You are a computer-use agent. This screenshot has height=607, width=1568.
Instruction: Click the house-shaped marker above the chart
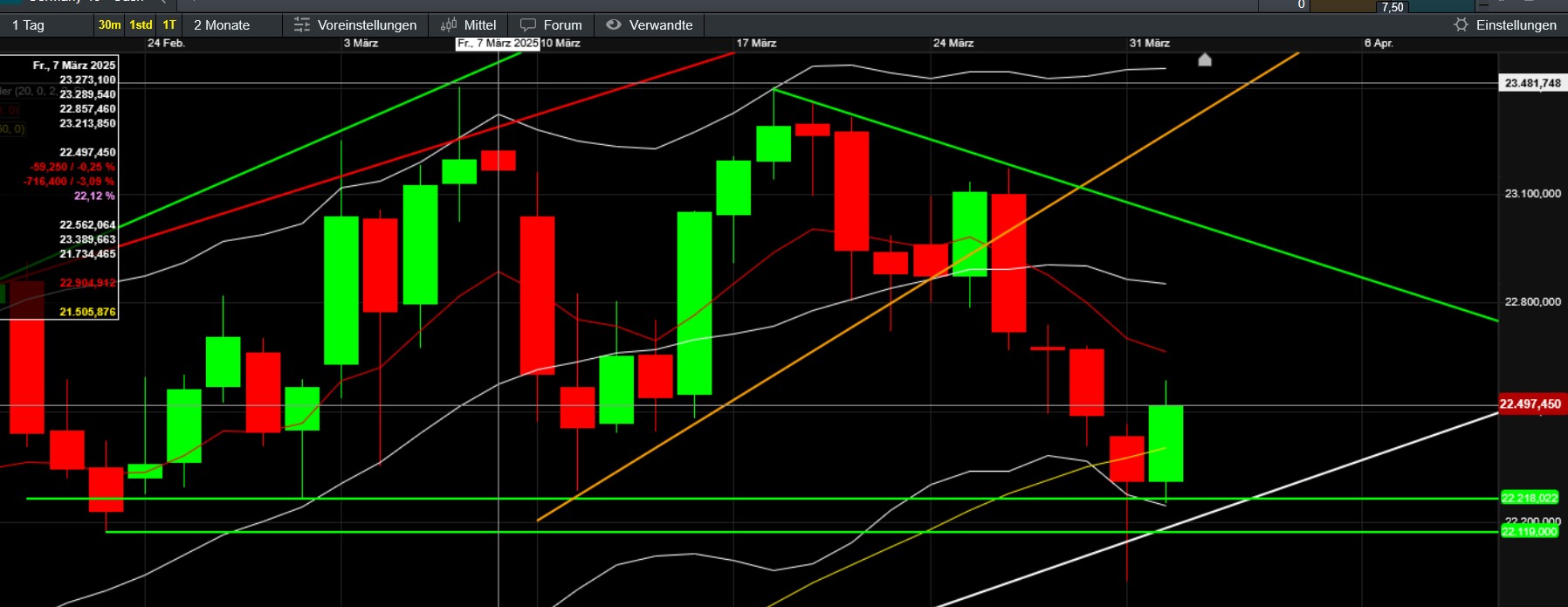tap(1205, 59)
